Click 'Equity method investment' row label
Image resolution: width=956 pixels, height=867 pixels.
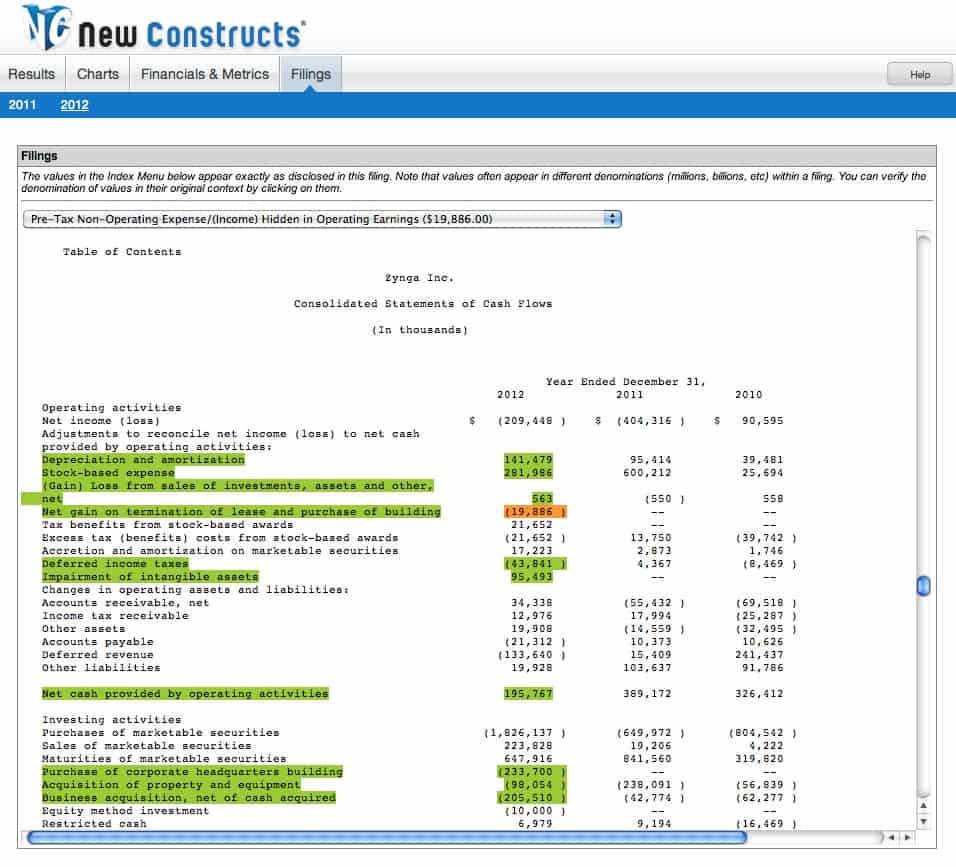126,811
